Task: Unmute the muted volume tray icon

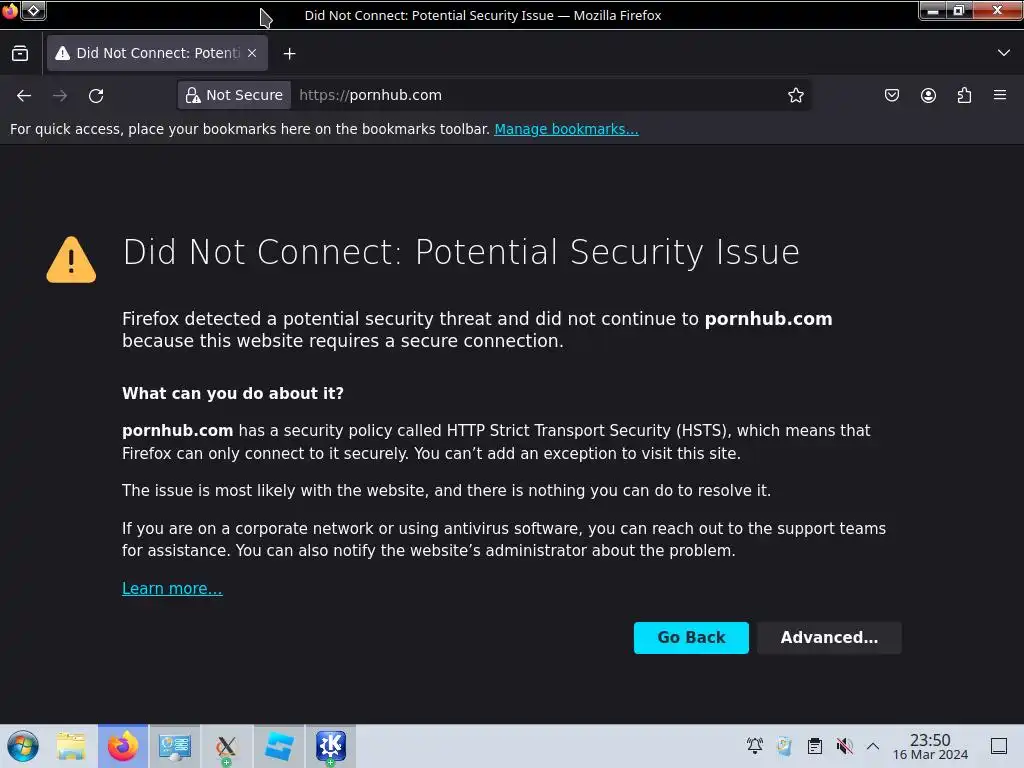Action: coord(844,746)
